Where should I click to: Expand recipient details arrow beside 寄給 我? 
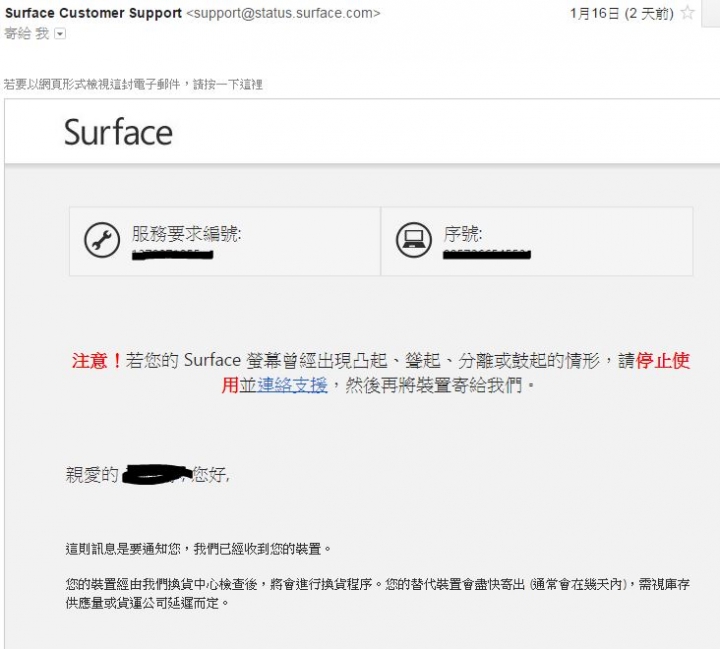60,34
